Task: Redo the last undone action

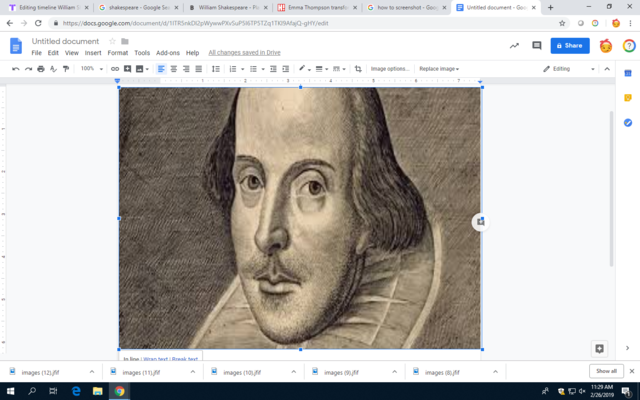Action: click(28, 69)
